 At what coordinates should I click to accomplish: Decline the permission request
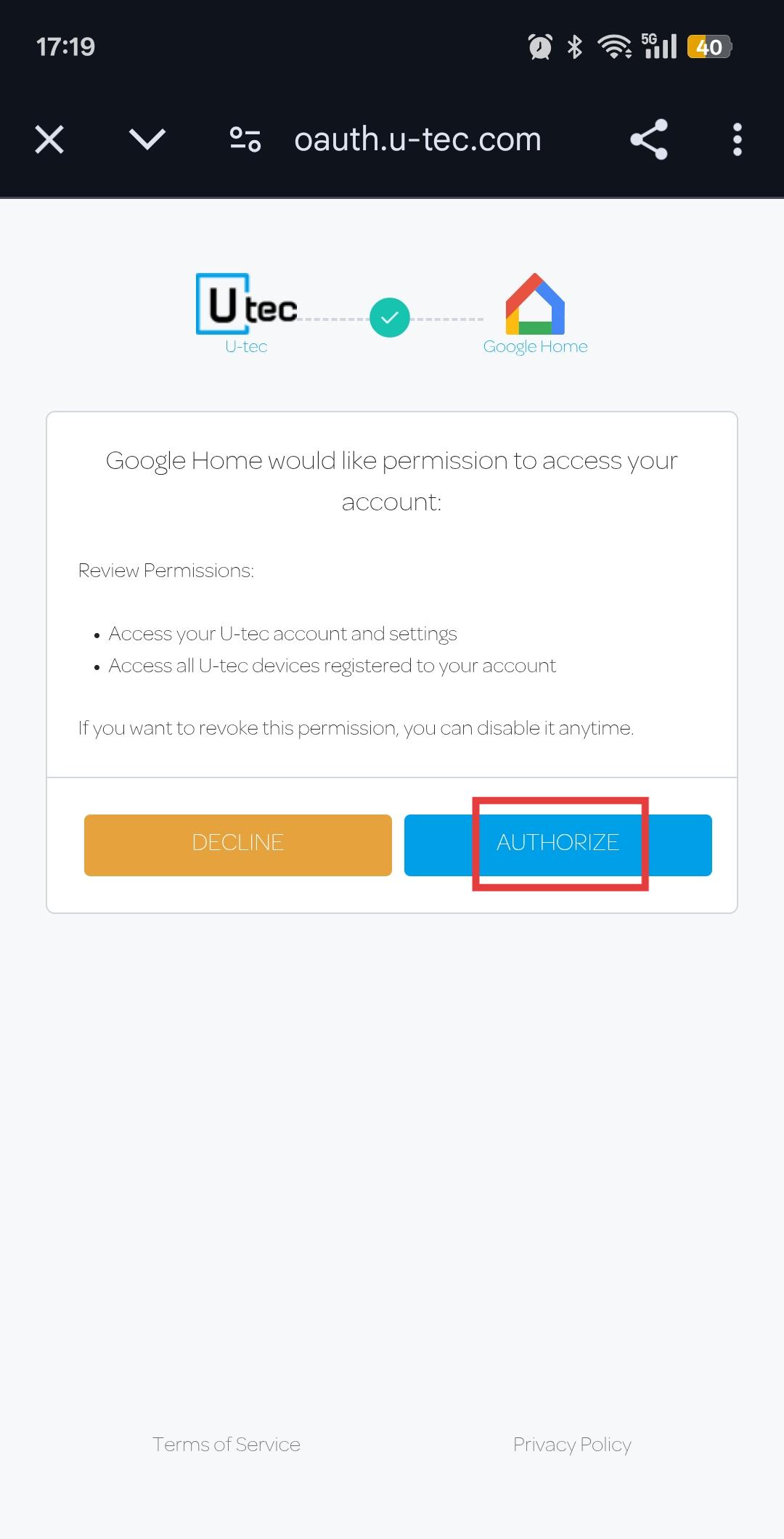point(238,845)
